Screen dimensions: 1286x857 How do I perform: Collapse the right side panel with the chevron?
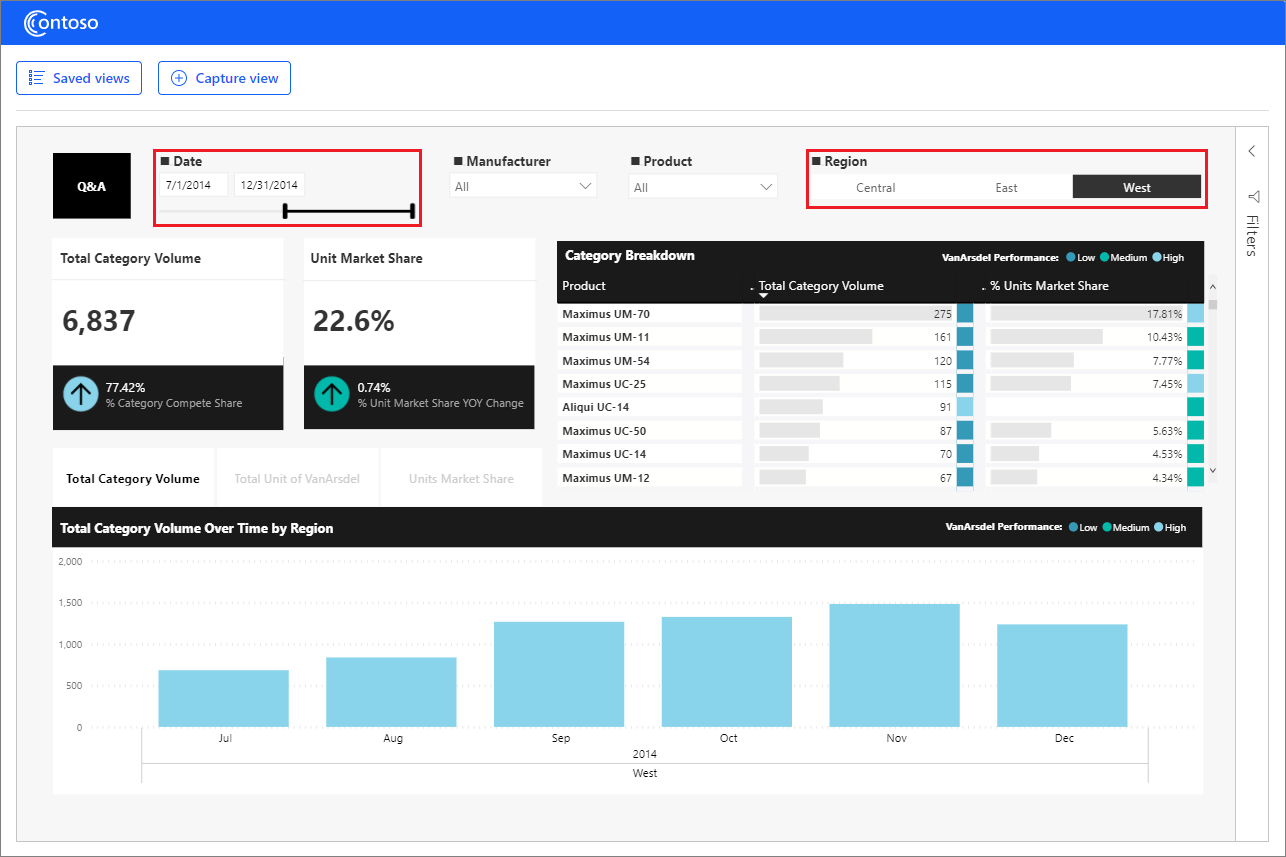coord(1251,151)
